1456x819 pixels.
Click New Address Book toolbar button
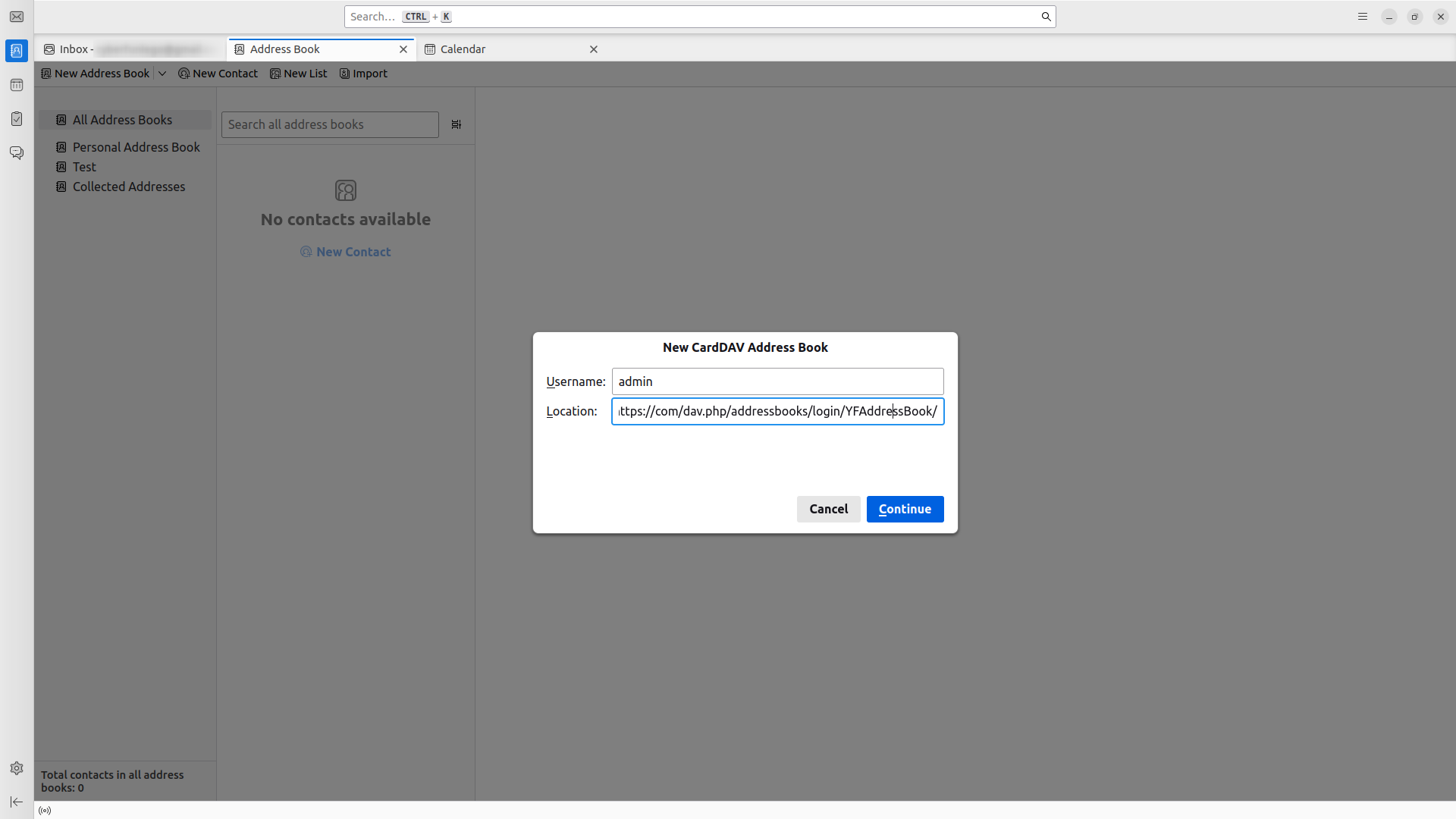point(96,74)
